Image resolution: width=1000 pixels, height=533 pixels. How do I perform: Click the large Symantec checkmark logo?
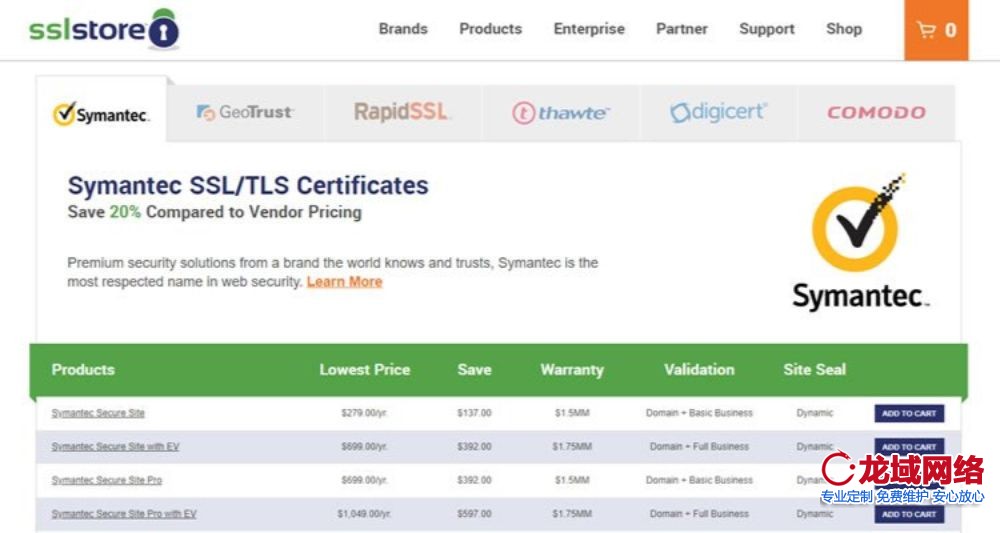click(x=859, y=242)
